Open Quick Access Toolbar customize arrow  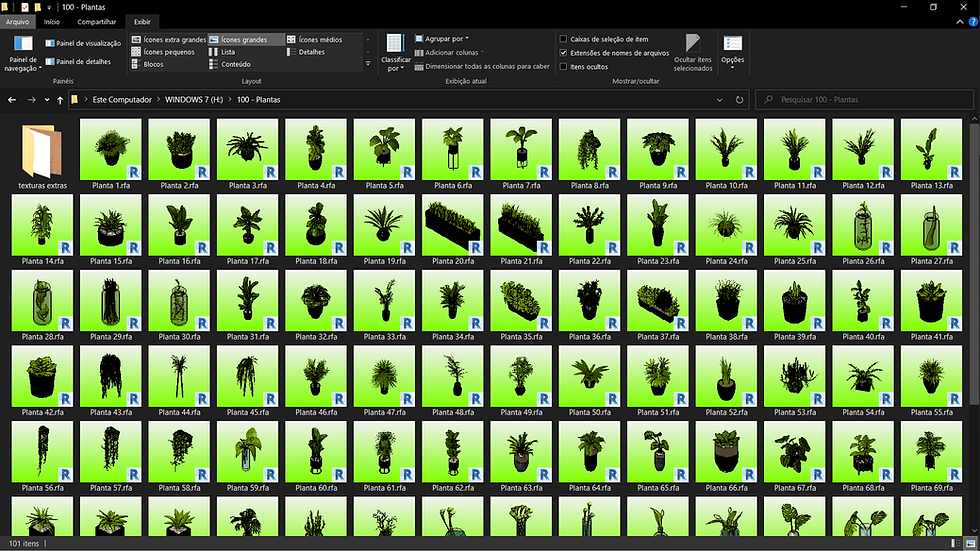[x=49, y=7]
